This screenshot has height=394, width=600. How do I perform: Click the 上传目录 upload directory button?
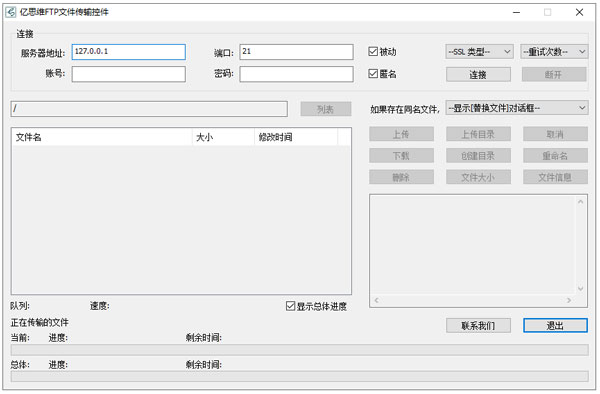pyautogui.click(x=478, y=134)
